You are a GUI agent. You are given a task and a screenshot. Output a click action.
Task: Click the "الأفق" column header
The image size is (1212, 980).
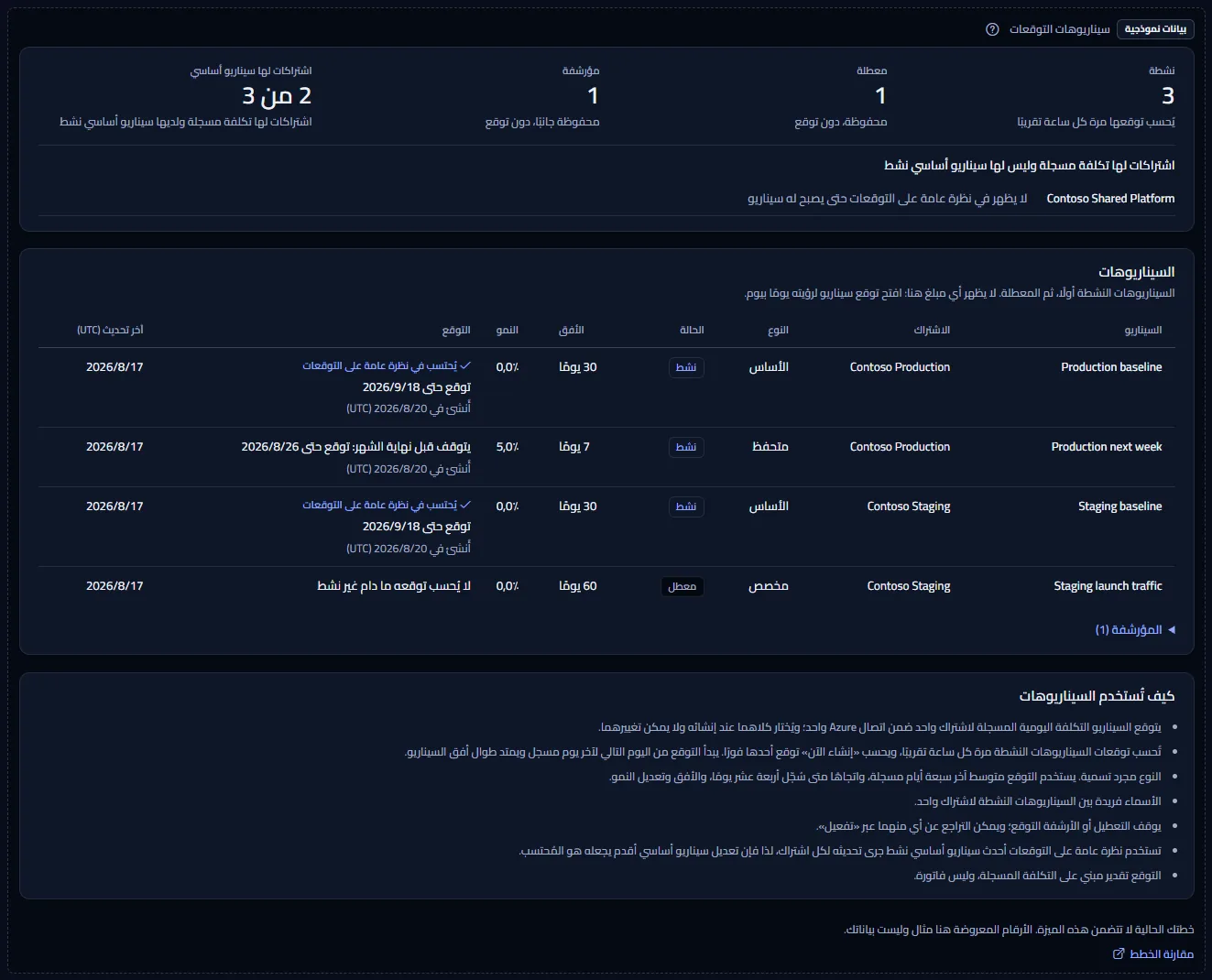pos(572,330)
